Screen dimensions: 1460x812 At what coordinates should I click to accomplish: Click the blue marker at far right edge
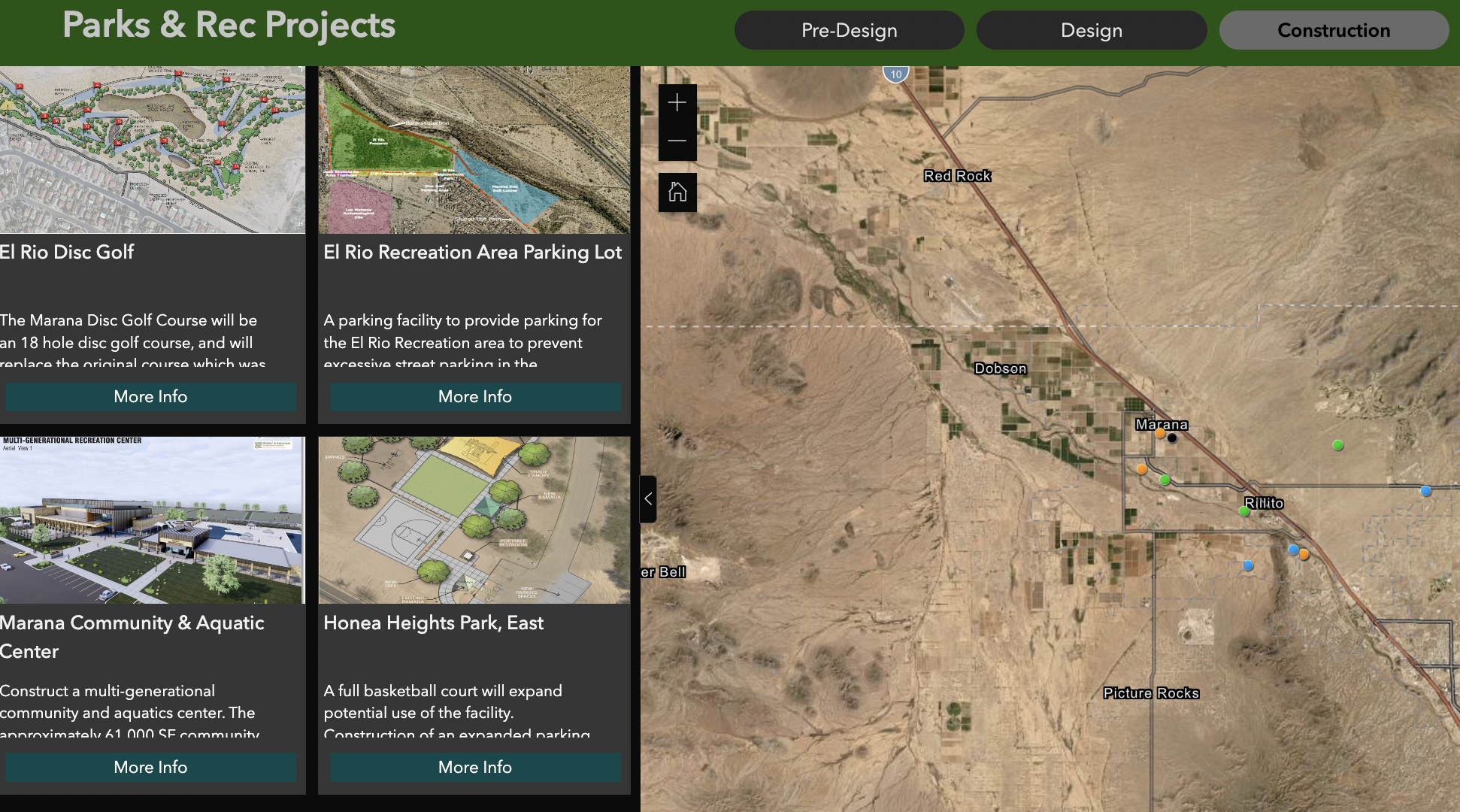(1425, 491)
